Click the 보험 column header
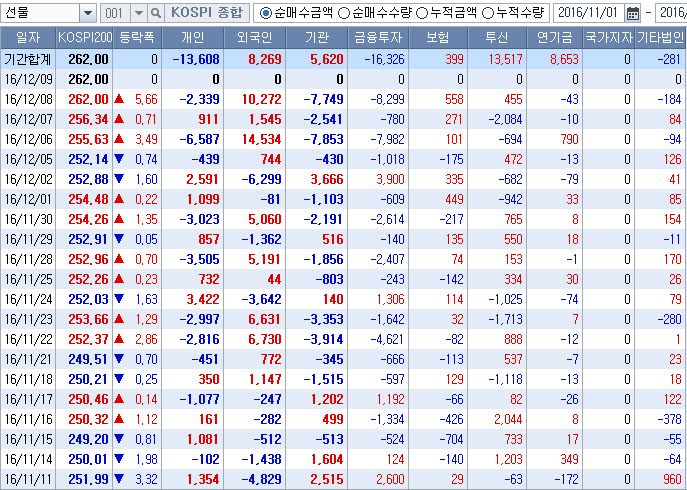The image size is (687, 490). [438, 38]
